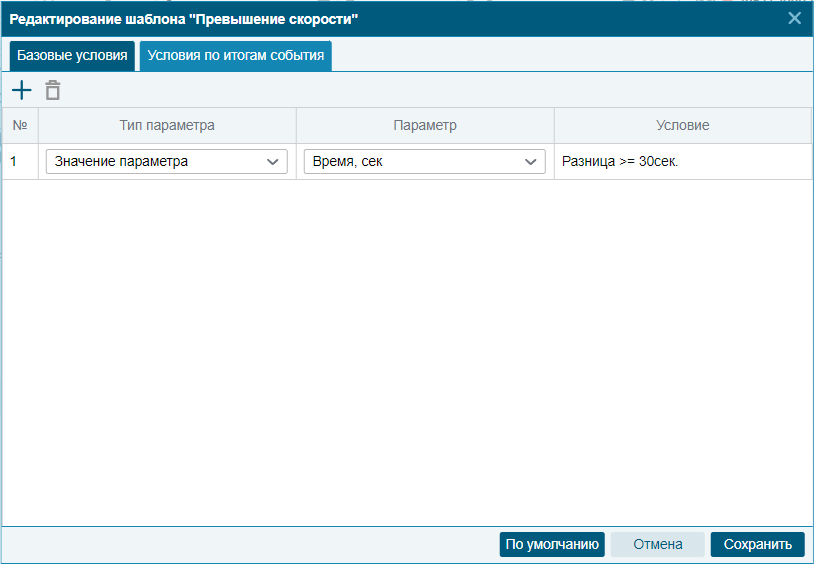Click the Параметр column header

pos(425,125)
